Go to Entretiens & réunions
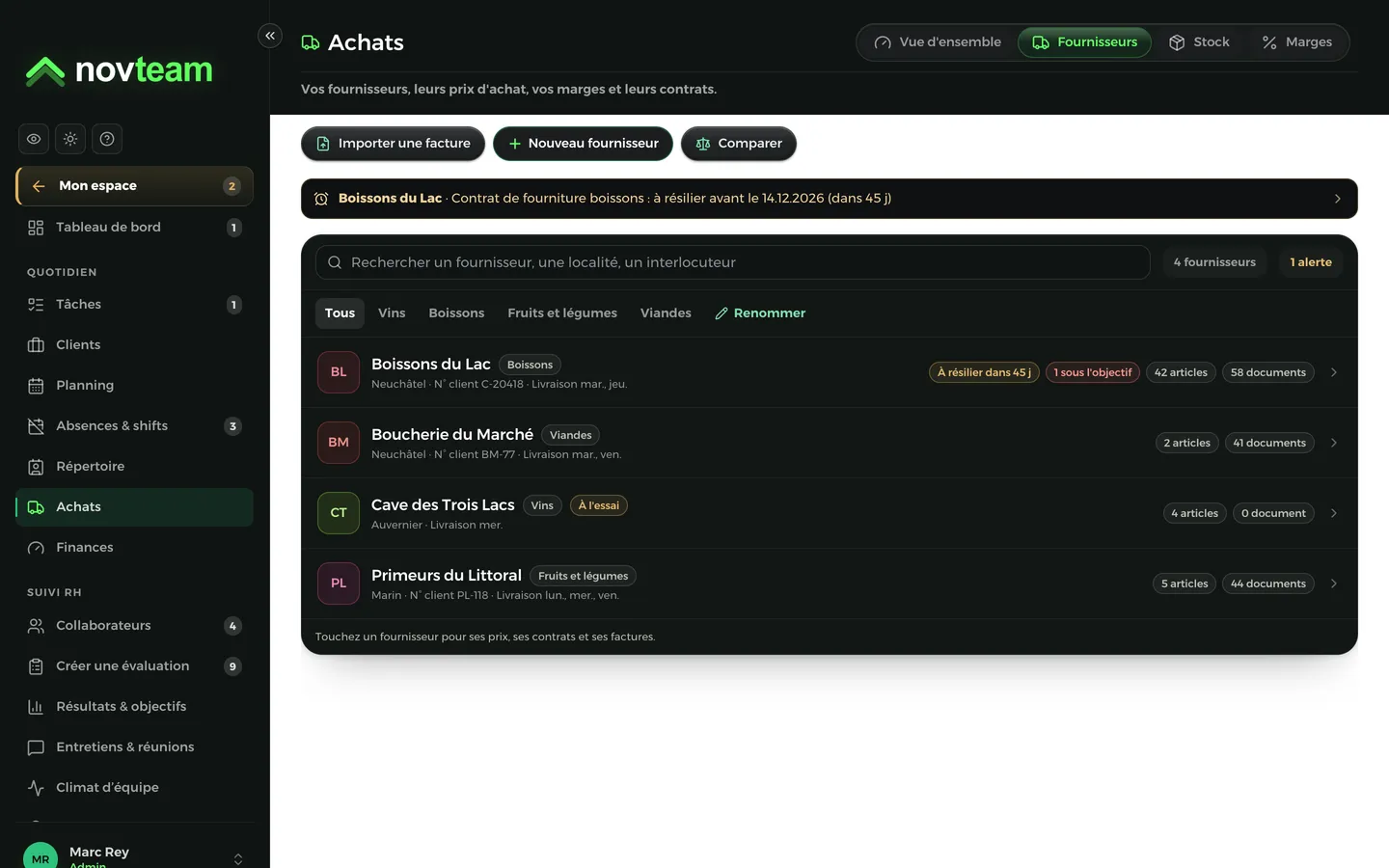Screen dimensions: 1389x868 (135, 747)
